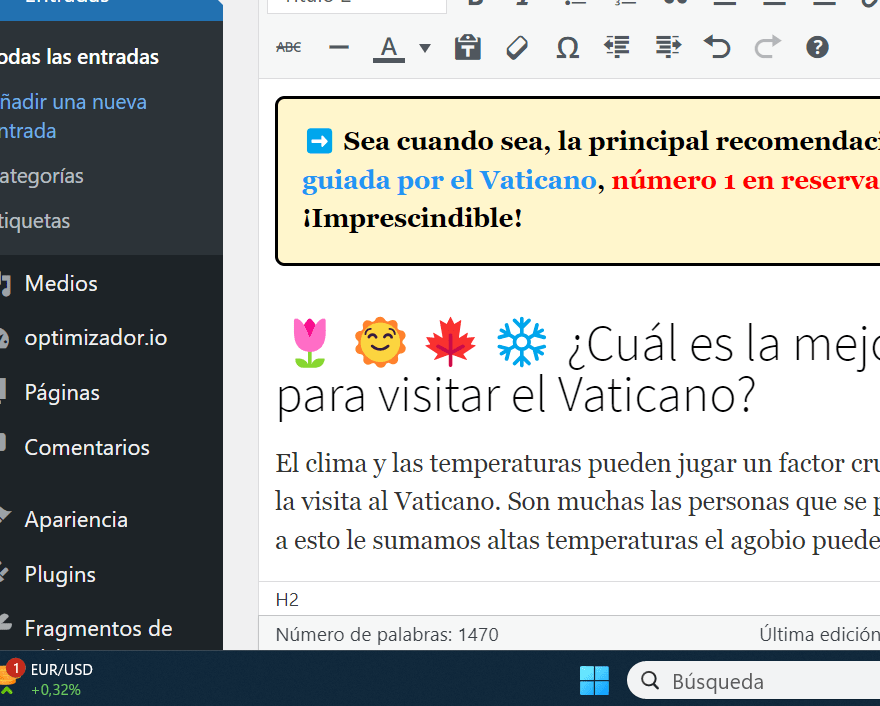The height and width of the screenshot is (706, 880).
Task: Select H2 element path in status bar
Action: point(287,600)
